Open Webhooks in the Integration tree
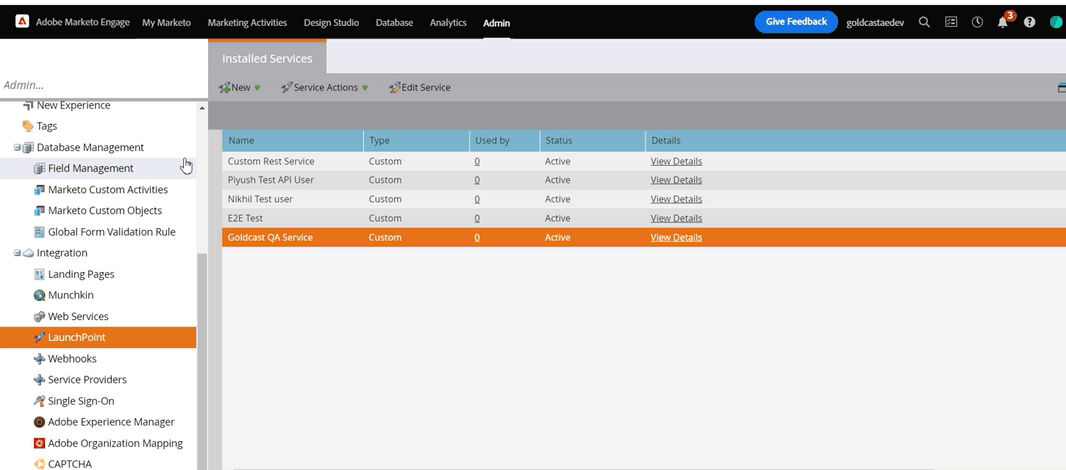The width and height of the screenshot is (1066, 470). pos(72,358)
